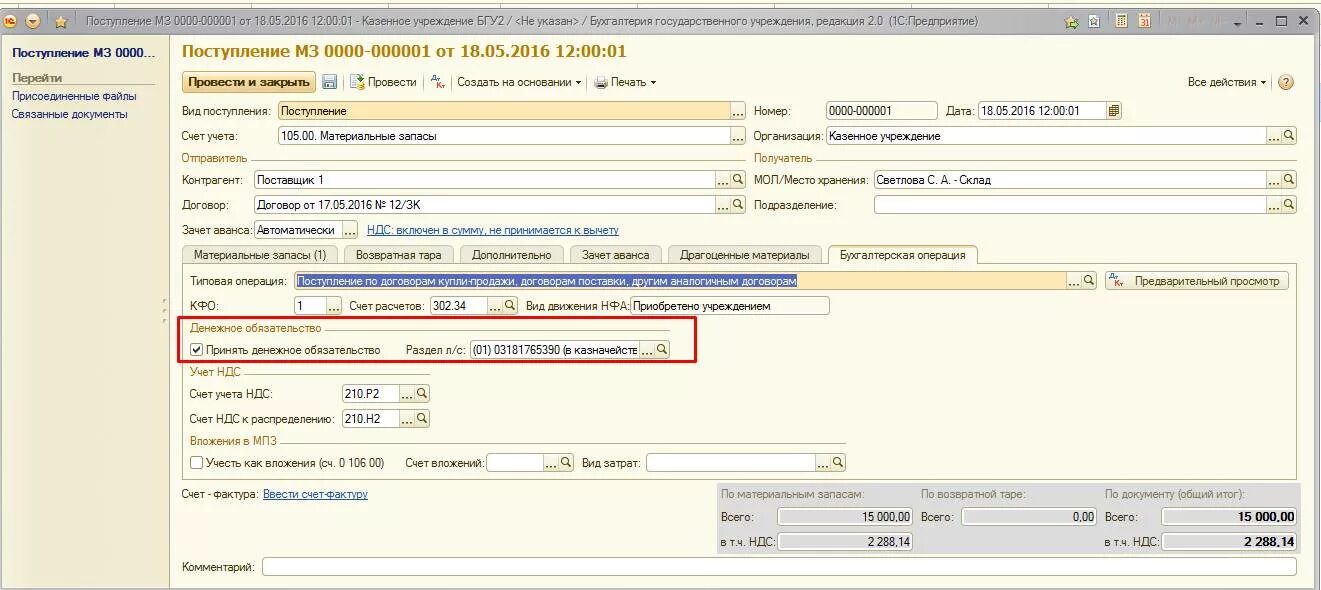
Task: Open the history icon in title bar
Action: tap(1095, 21)
